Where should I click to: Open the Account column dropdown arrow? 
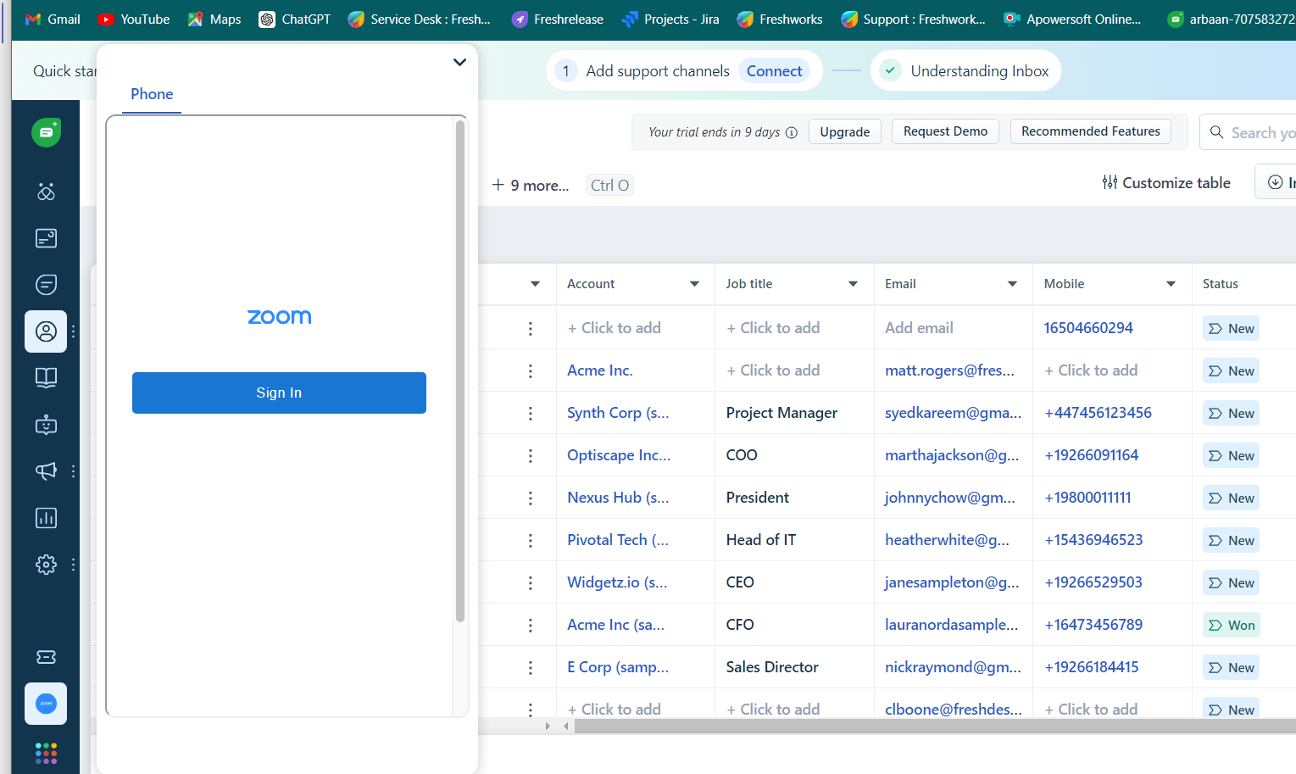694,284
